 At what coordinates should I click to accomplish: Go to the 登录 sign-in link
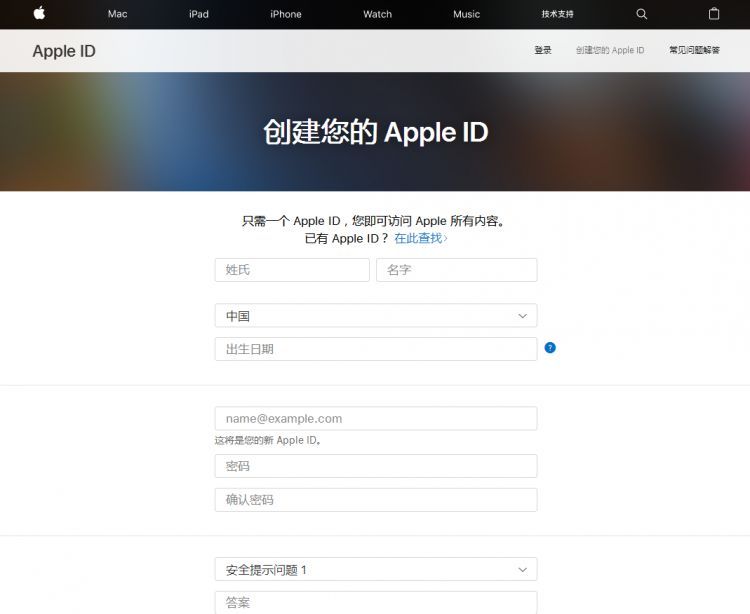(543, 50)
